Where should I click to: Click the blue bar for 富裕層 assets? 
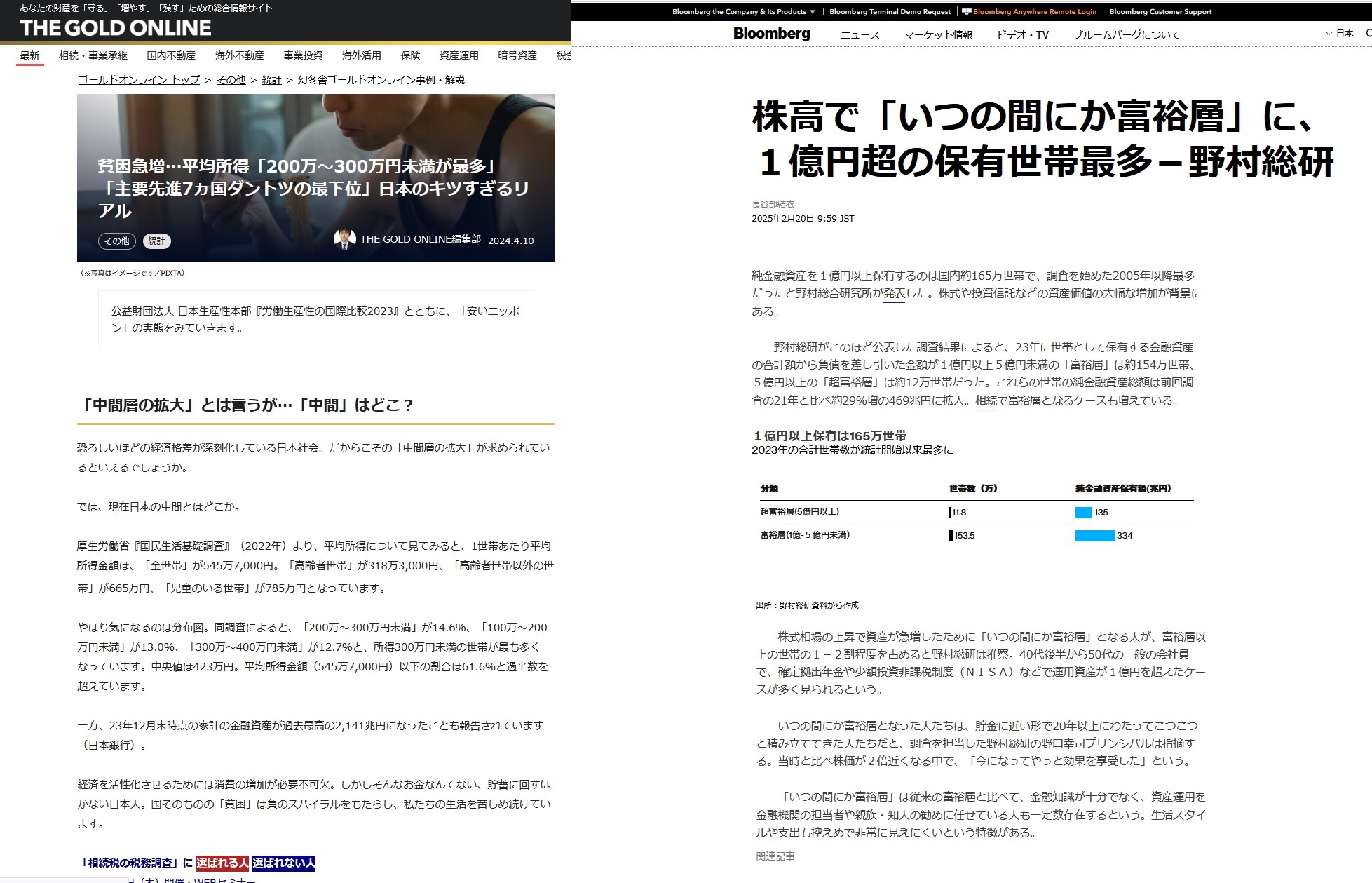(1094, 536)
